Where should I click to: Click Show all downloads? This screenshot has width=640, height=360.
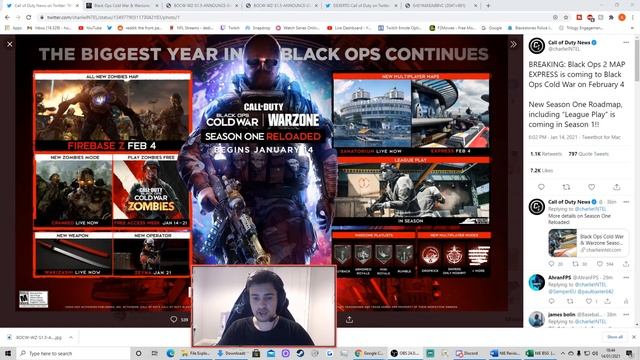pyautogui.click(x=615, y=337)
